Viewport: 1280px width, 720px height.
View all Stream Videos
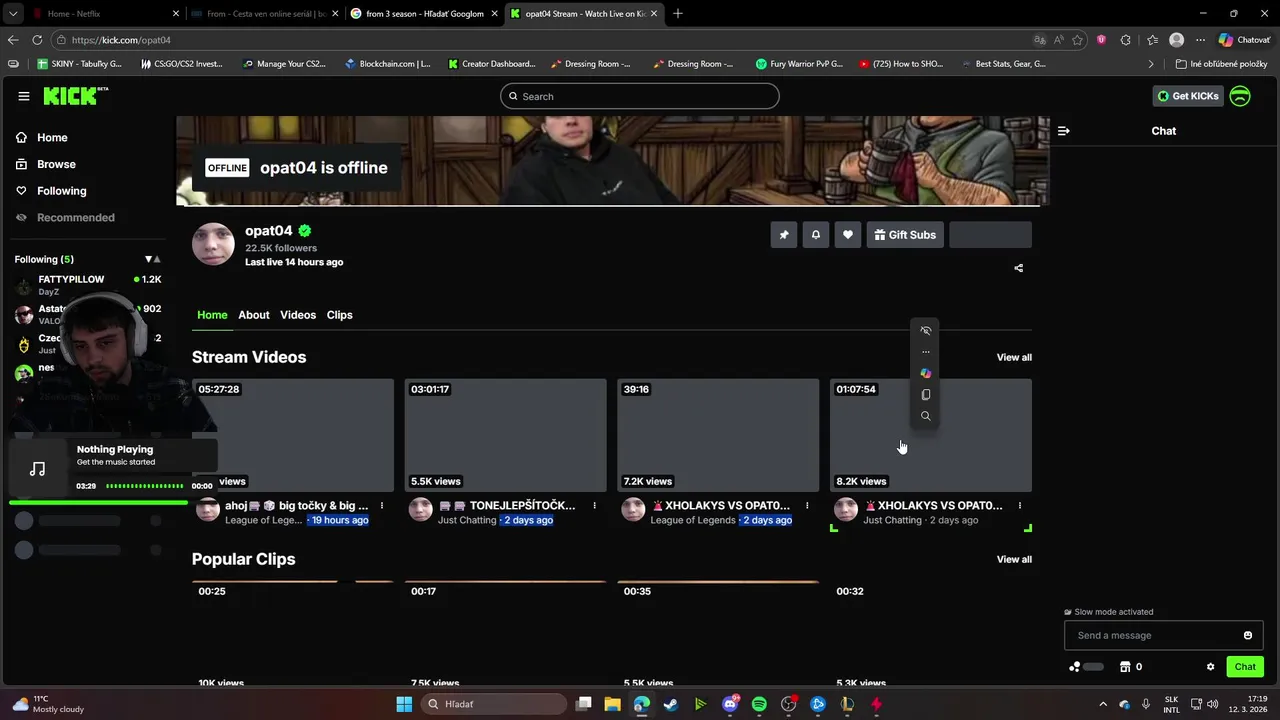(x=1014, y=357)
